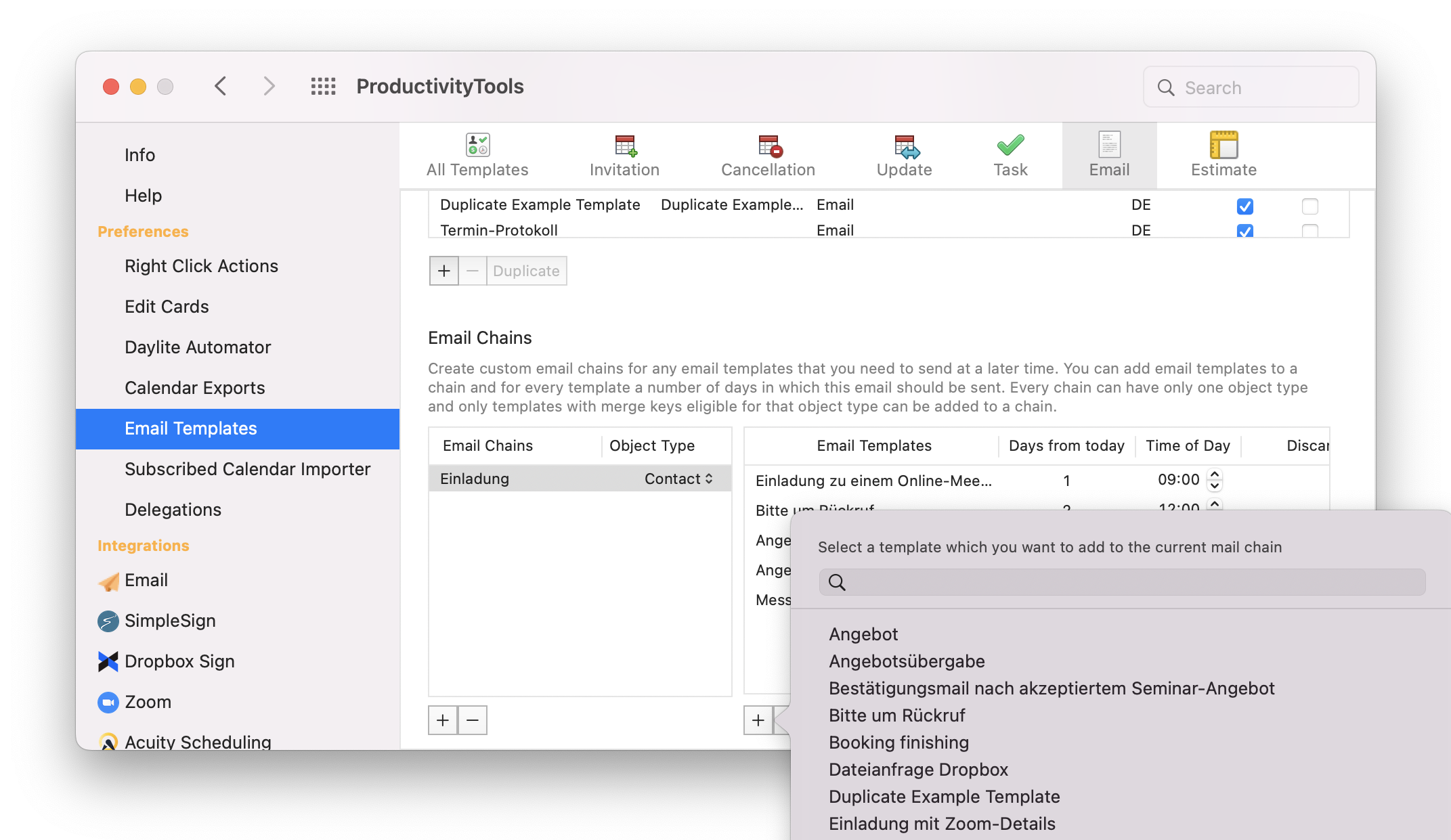The height and width of the screenshot is (840, 1451).
Task: Open the Info sidebar item
Action: (x=139, y=155)
